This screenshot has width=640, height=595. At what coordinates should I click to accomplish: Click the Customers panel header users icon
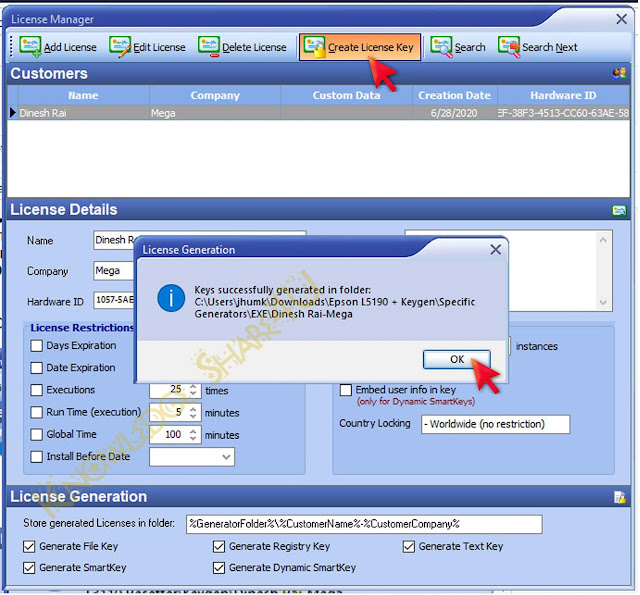pyautogui.click(x=619, y=73)
